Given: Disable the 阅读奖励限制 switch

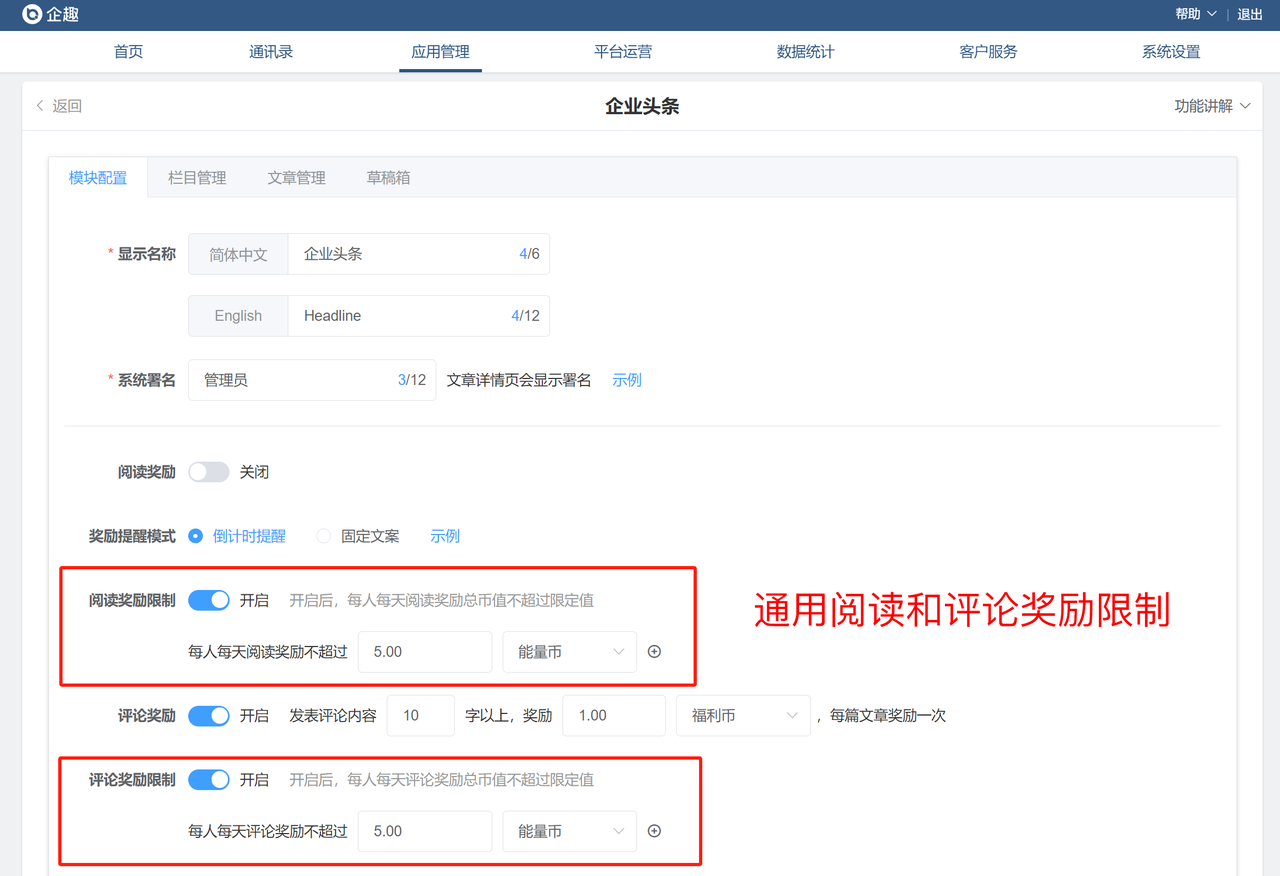Looking at the screenshot, I should point(209,600).
